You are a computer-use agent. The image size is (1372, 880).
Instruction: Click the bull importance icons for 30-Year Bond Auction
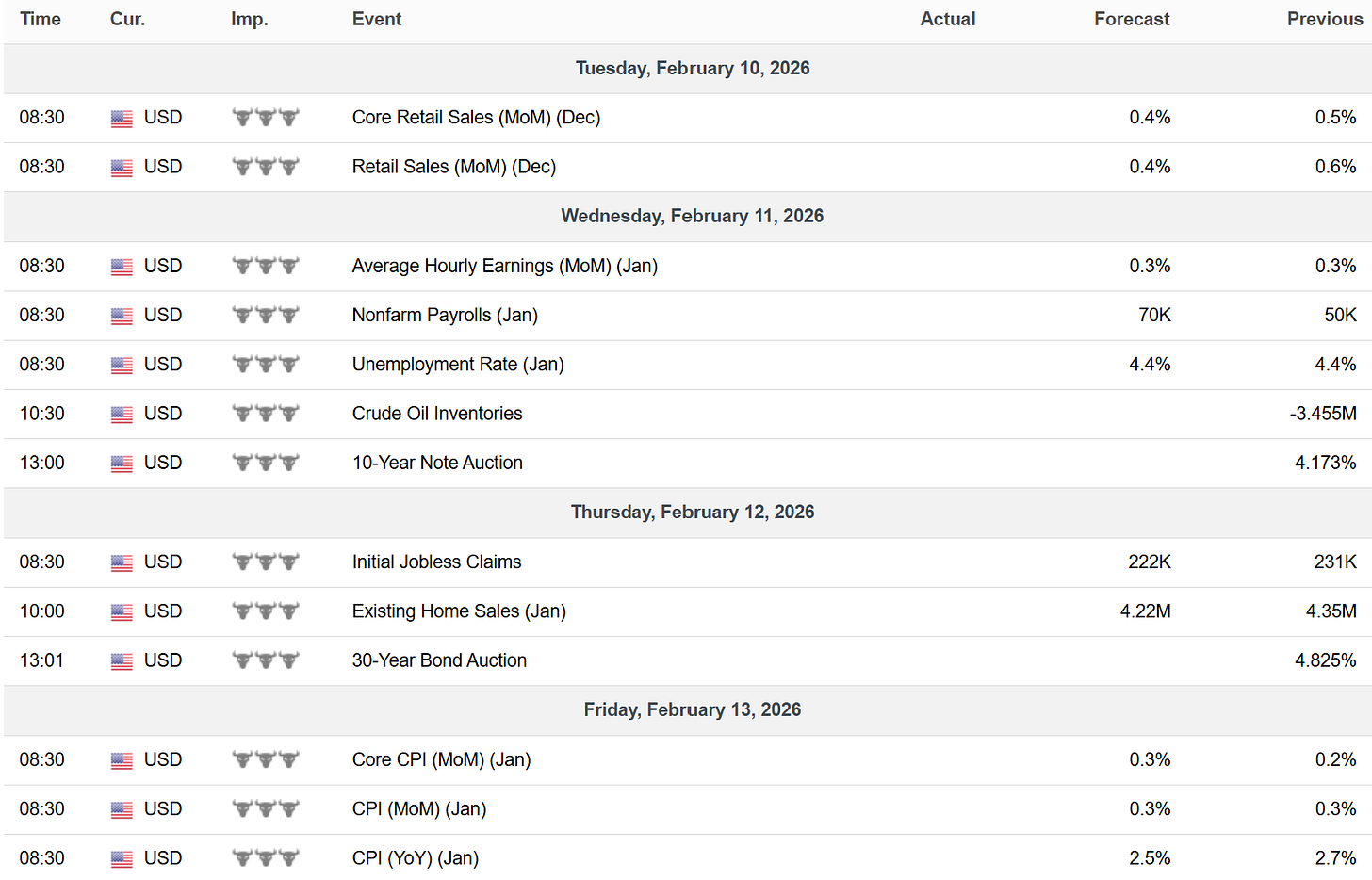coord(266,660)
